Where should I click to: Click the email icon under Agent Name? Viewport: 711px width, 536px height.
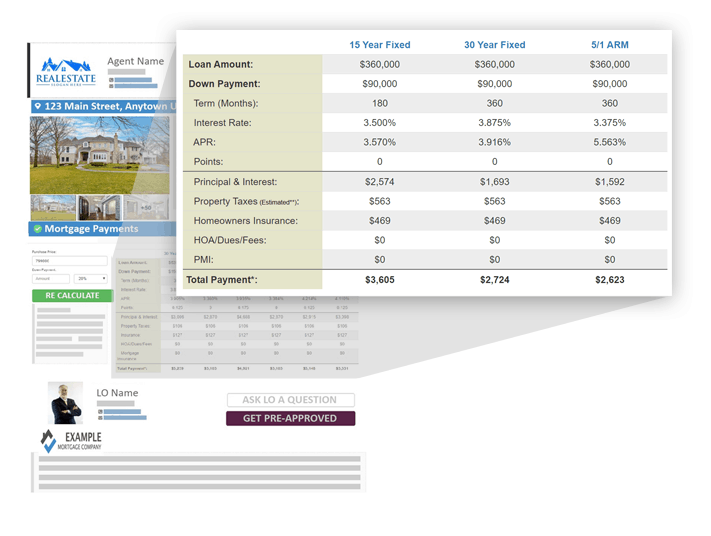111,86
